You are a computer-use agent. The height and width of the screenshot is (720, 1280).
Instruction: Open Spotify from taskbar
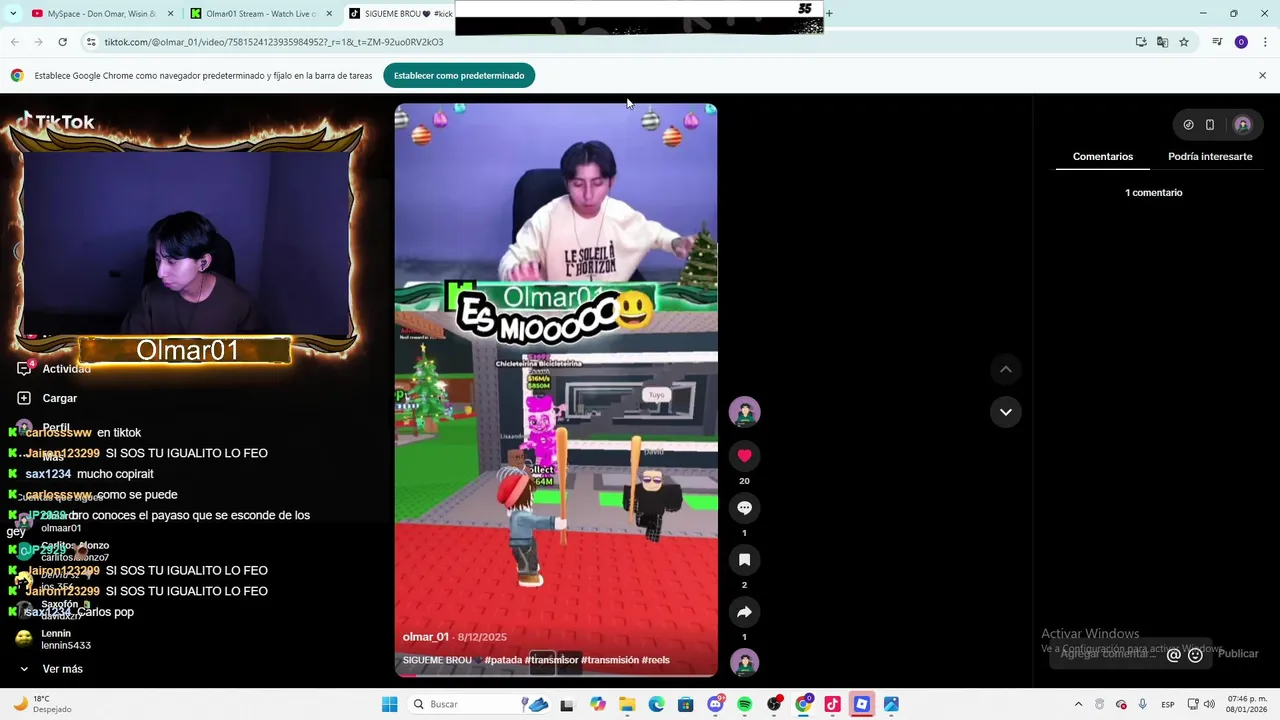tap(744, 704)
